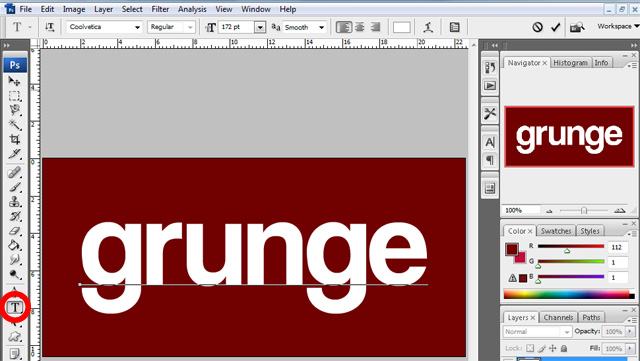Image resolution: width=640 pixels, height=361 pixels.
Task: Select the History Brush tool
Action: [x=14, y=216]
